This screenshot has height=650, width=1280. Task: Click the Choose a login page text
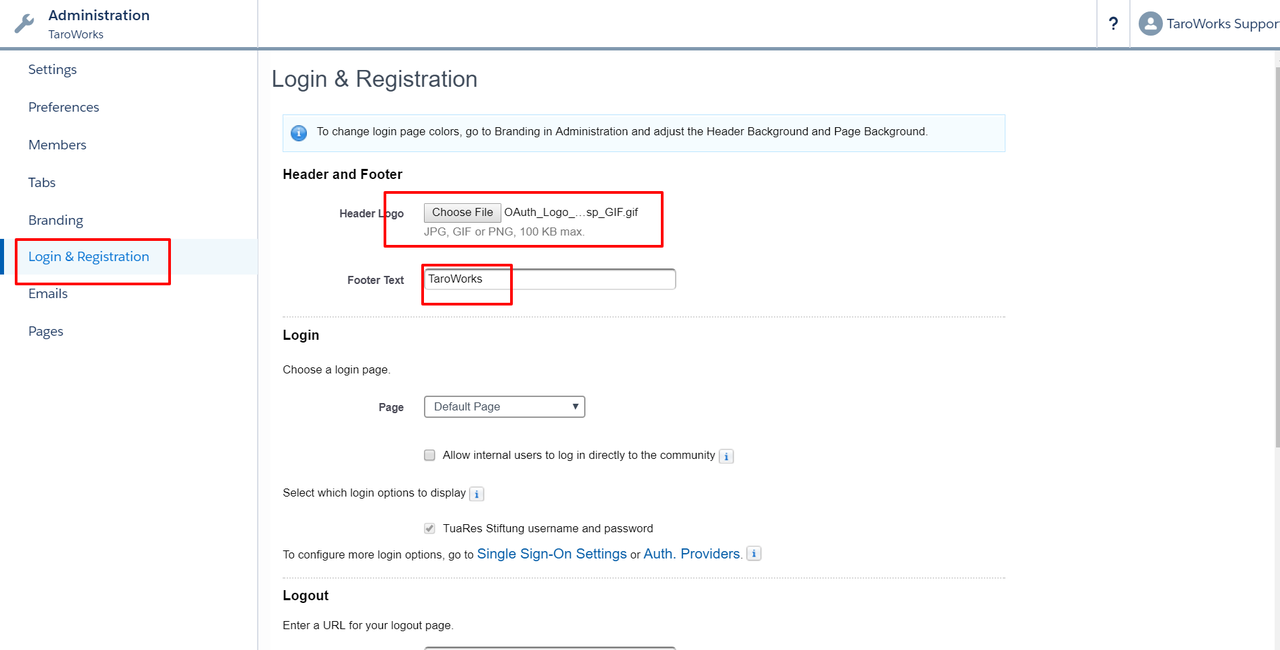(x=337, y=370)
